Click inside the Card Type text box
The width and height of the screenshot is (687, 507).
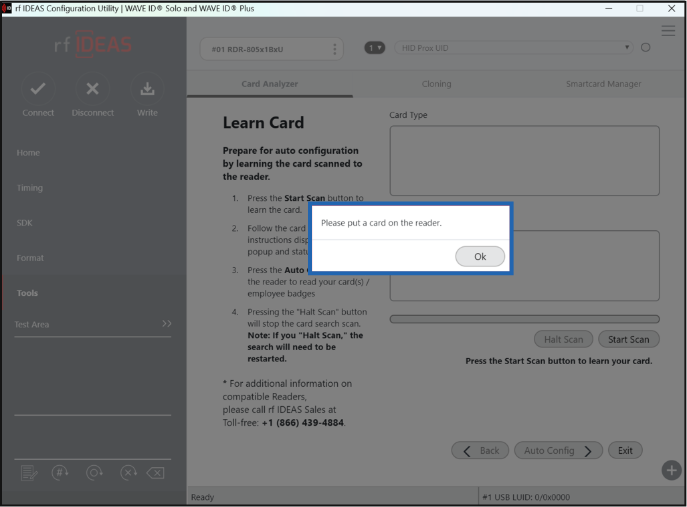pos(524,161)
